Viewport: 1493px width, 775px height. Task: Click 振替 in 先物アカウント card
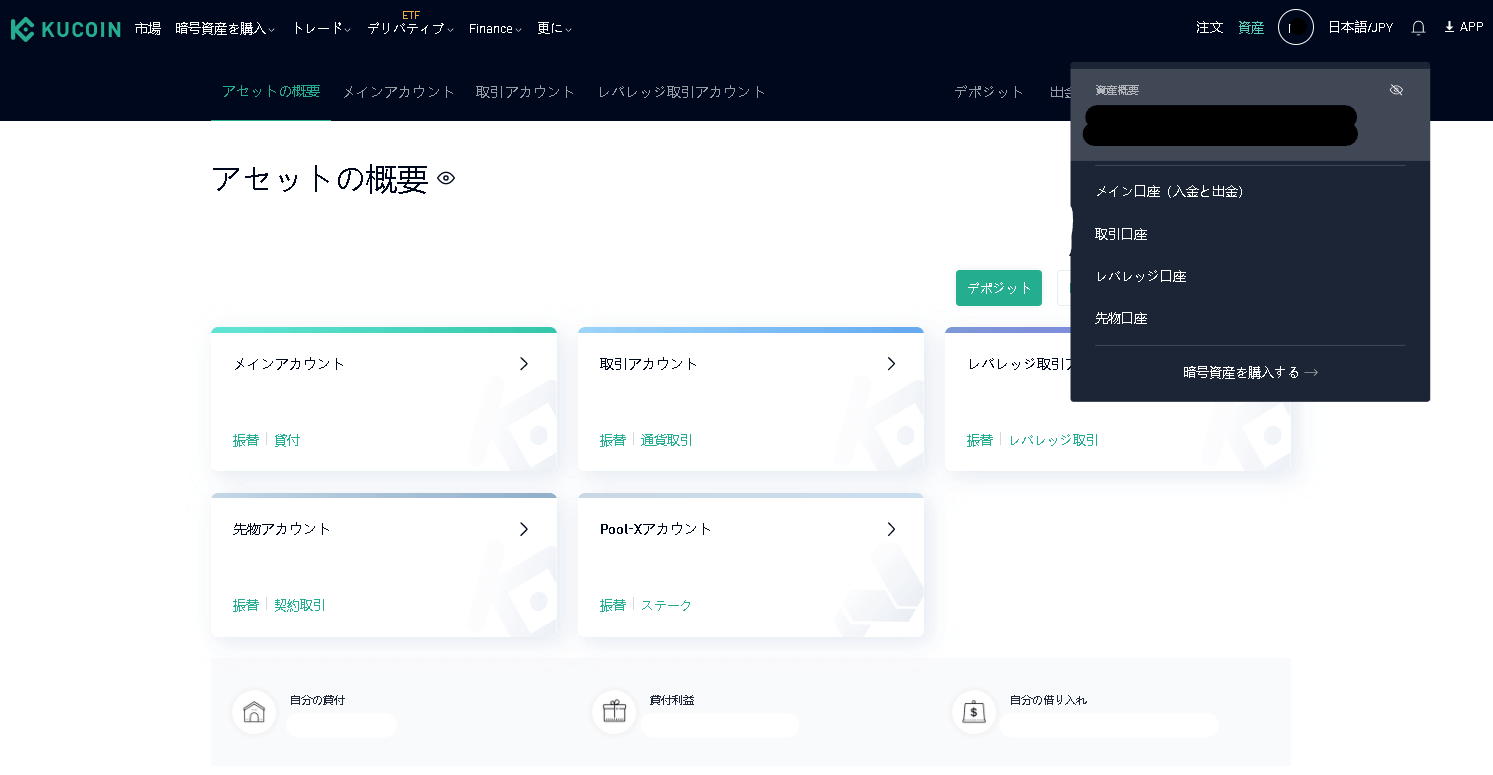[x=246, y=605]
